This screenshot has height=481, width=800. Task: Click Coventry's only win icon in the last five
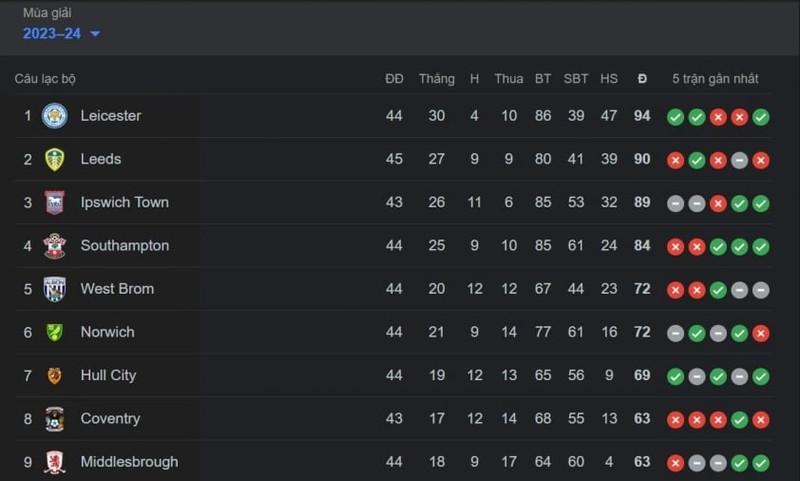(x=739, y=420)
